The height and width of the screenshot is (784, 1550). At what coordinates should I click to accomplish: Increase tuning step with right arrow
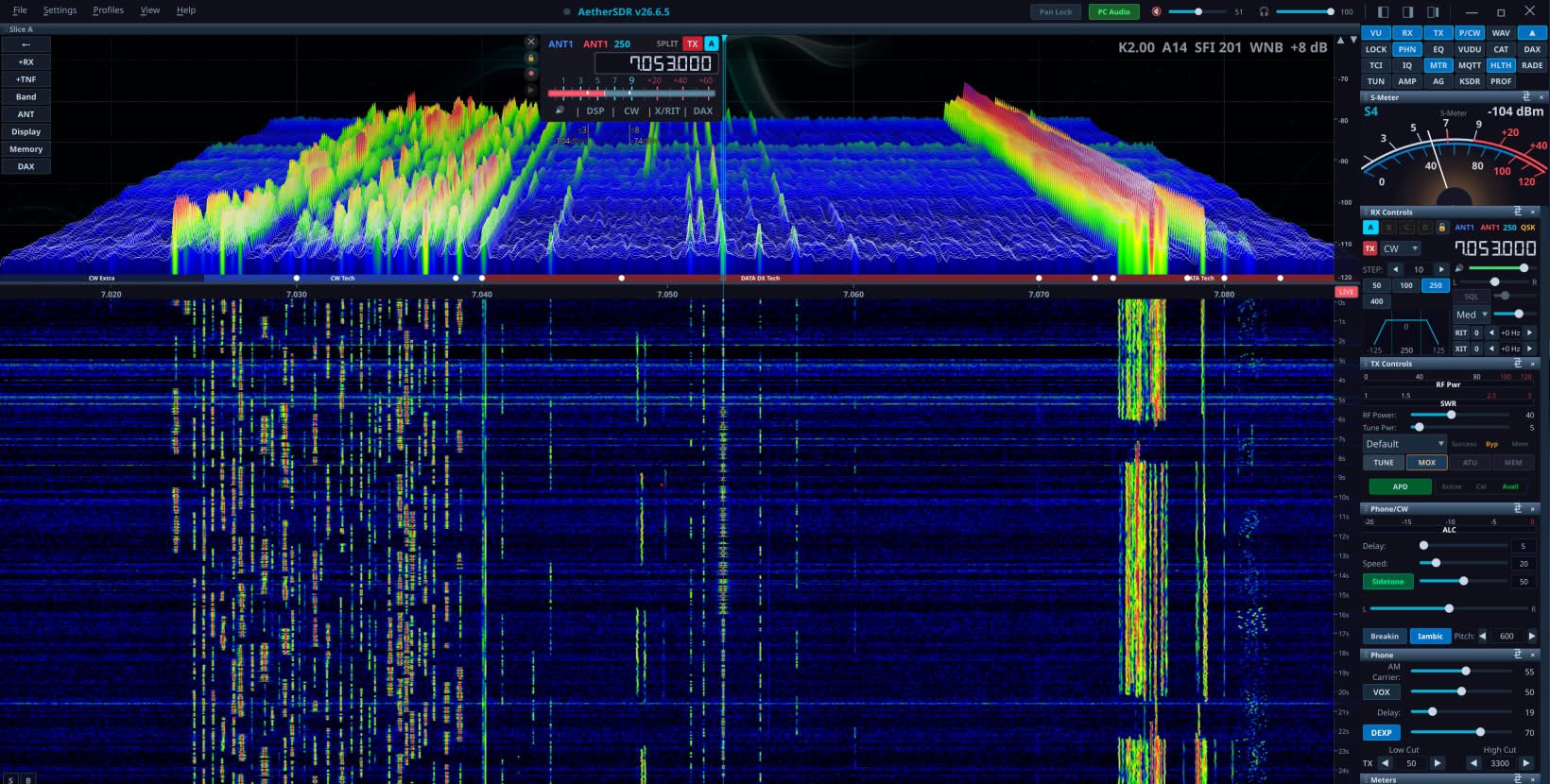pyautogui.click(x=1441, y=269)
